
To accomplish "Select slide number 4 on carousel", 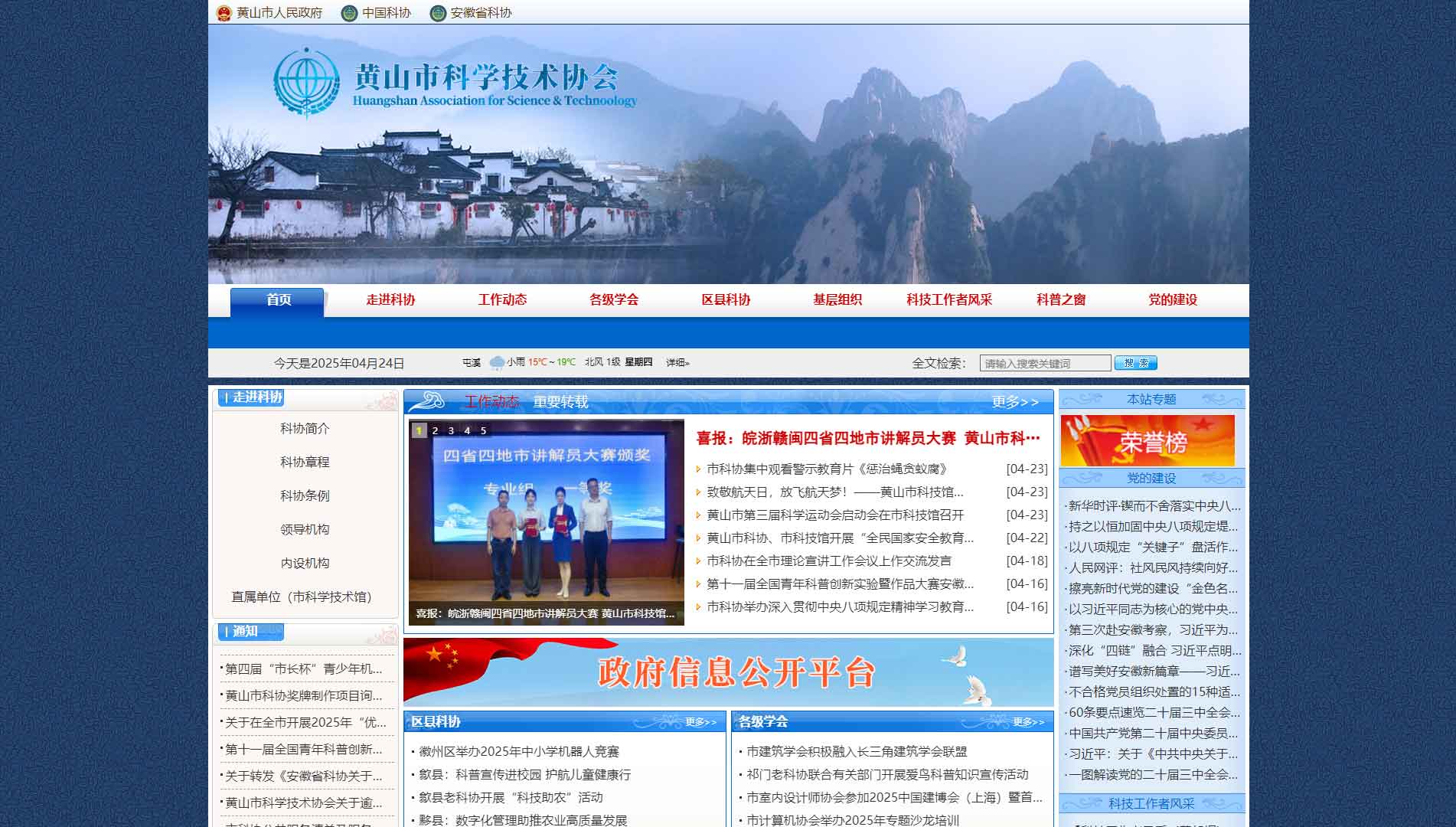I will (x=467, y=430).
